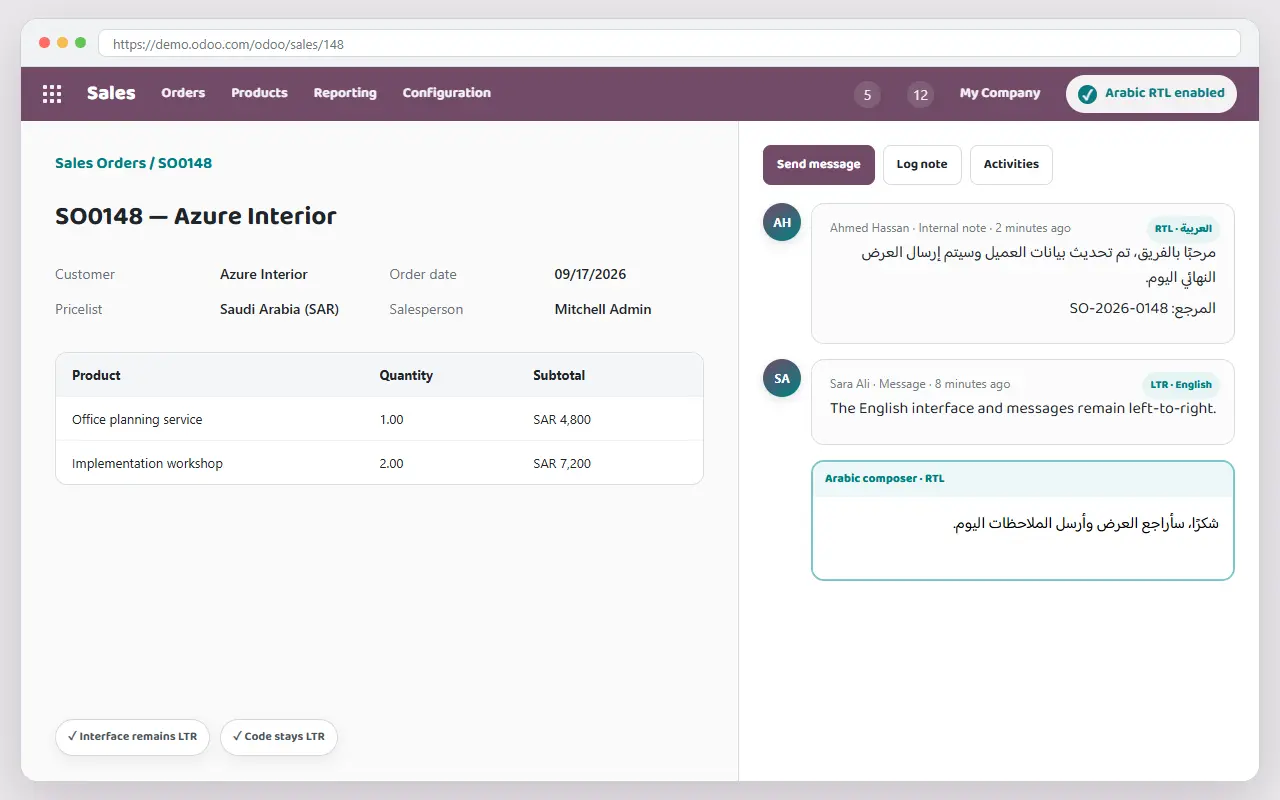The height and width of the screenshot is (800, 1280).
Task: Click the Sales app title
Action: [111, 93]
